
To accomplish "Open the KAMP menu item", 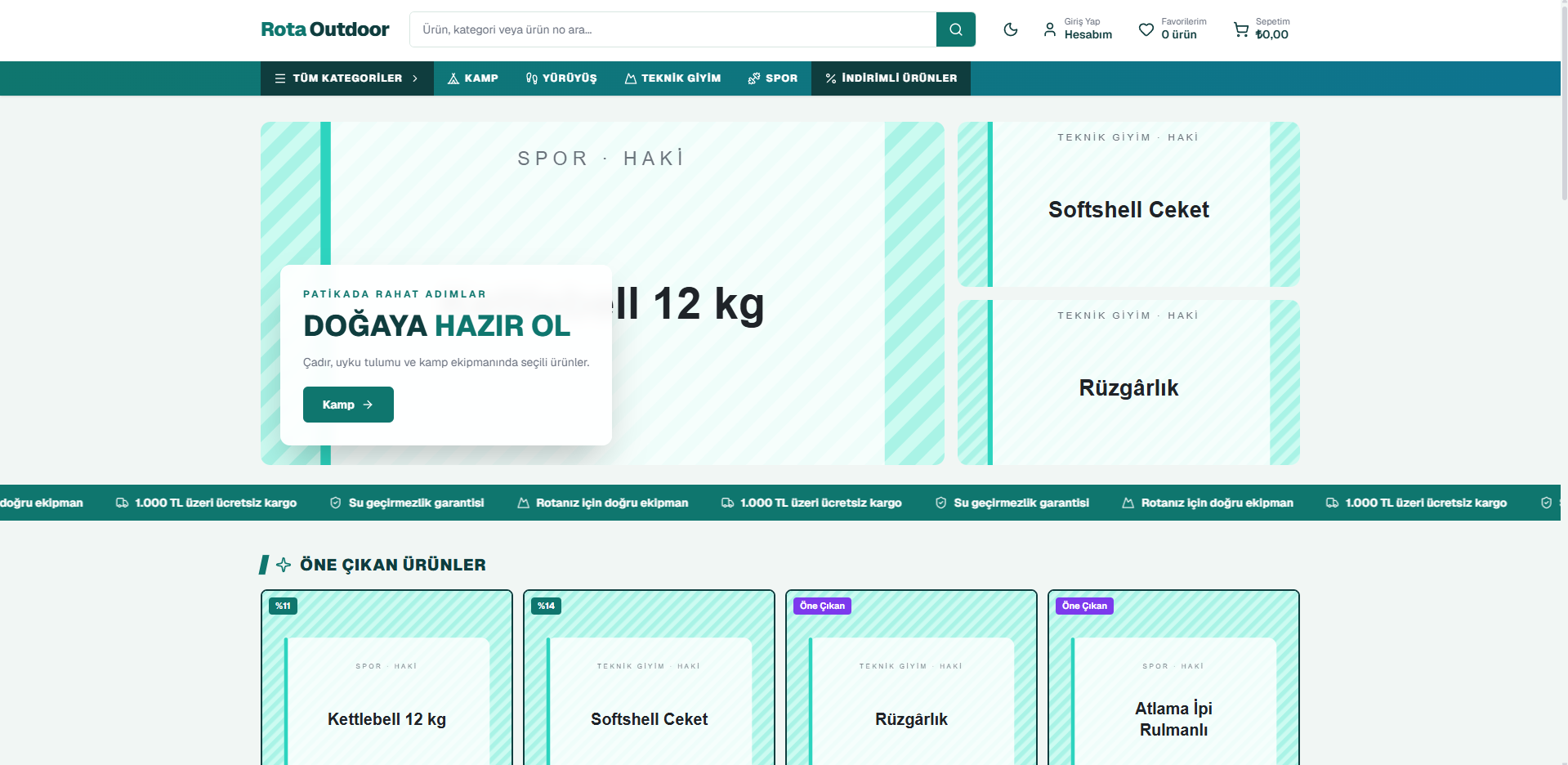I will (473, 78).
